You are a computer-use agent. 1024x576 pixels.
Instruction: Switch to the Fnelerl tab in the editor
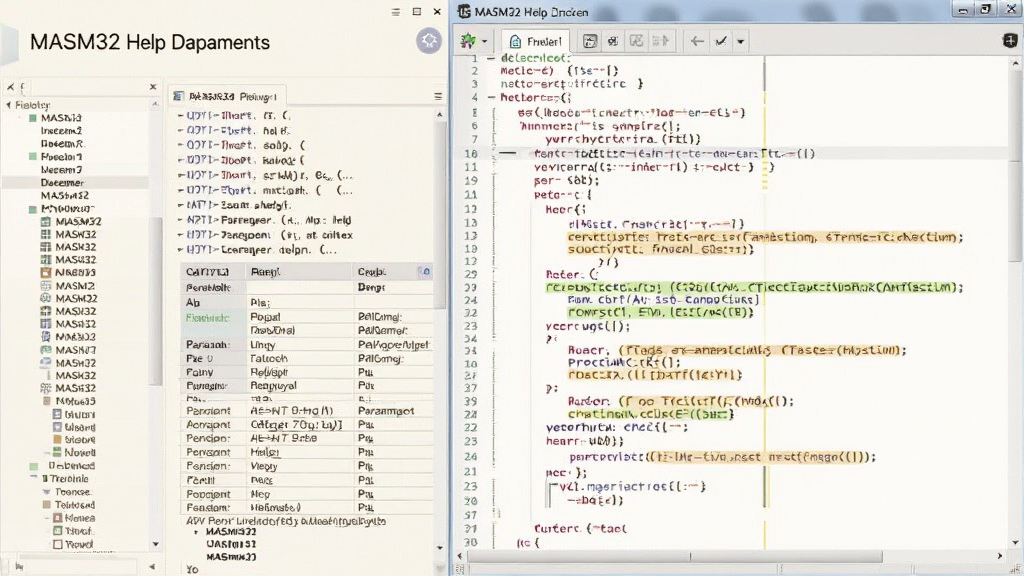pyautogui.click(x=536, y=42)
